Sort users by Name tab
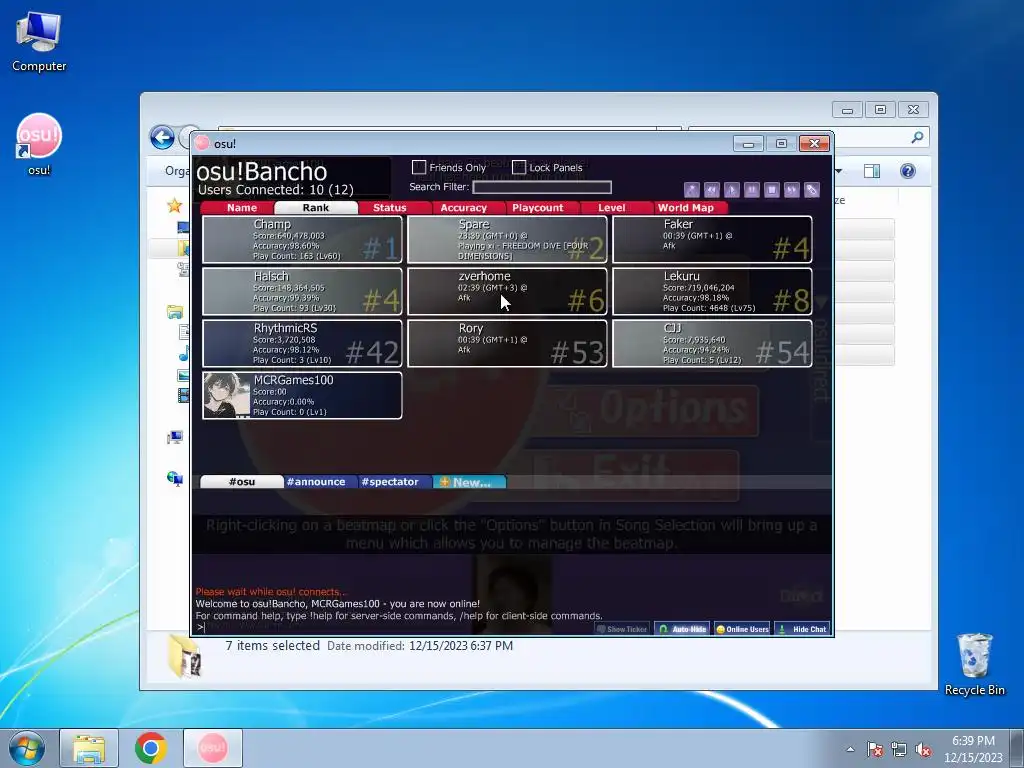Image resolution: width=1024 pixels, height=768 pixels. click(x=242, y=208)
